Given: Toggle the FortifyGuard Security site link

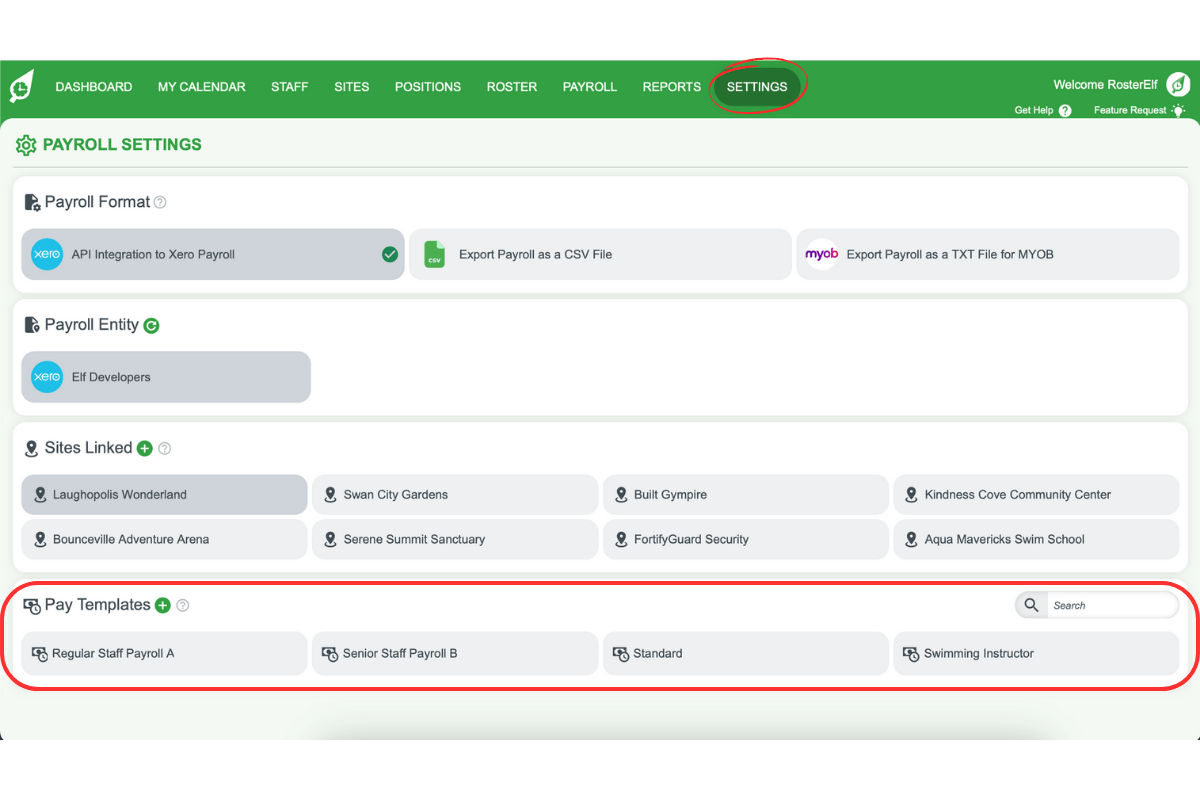Looking at the screenshot, I should pos(745,539).
